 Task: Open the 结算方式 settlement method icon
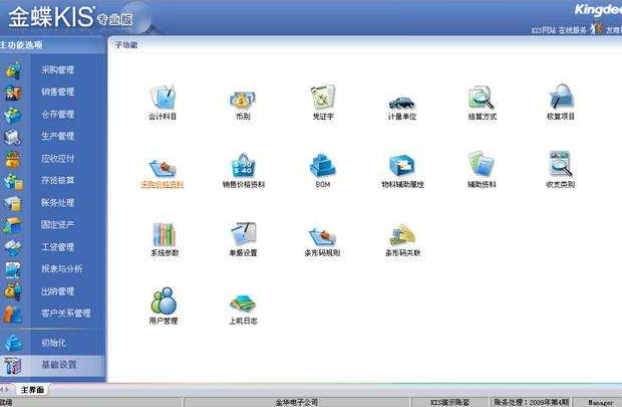482,102
